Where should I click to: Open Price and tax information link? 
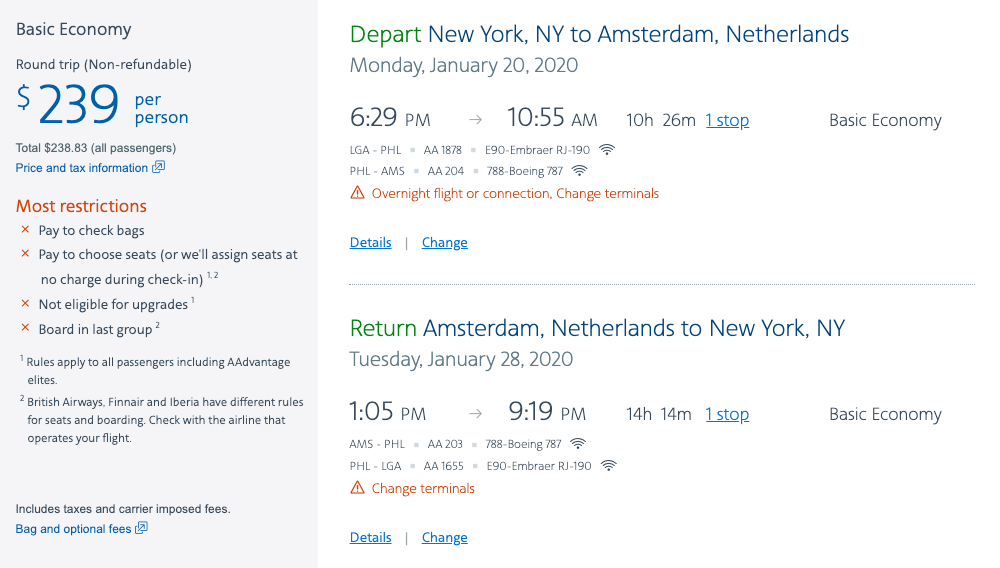coord(82,168)
